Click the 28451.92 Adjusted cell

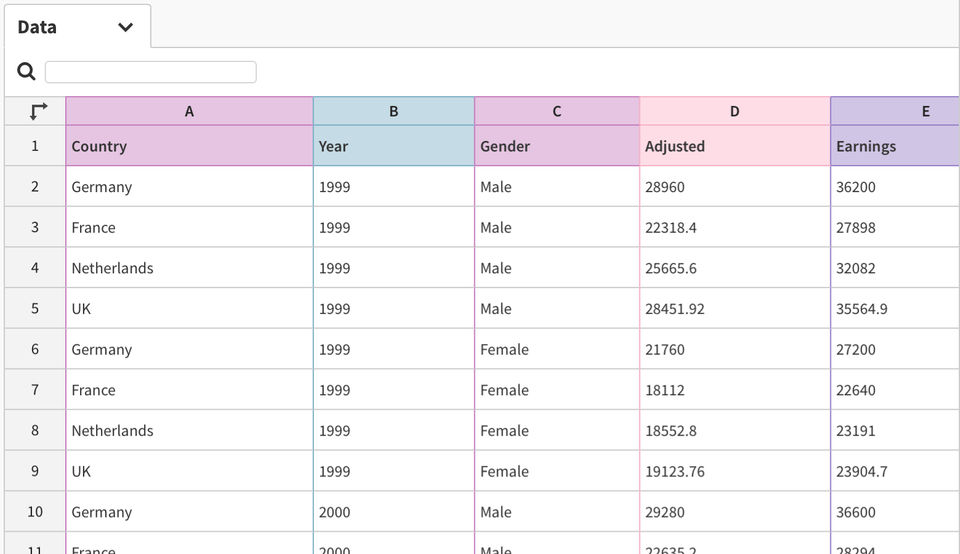click(x=735, y=308)
